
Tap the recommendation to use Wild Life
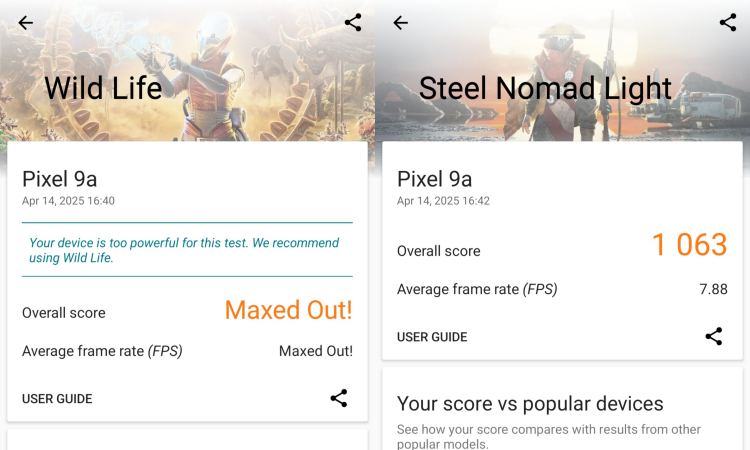(x=184, y=250)
